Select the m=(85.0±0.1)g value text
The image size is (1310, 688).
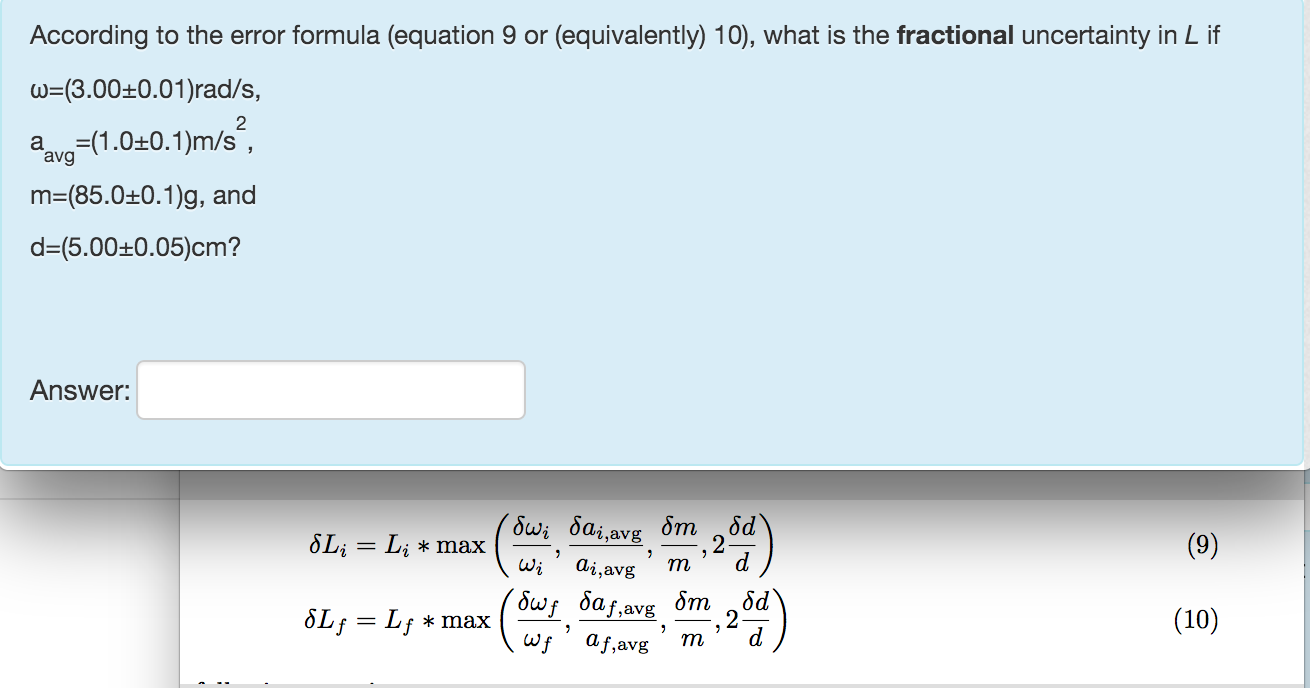[x=144, y=196]
